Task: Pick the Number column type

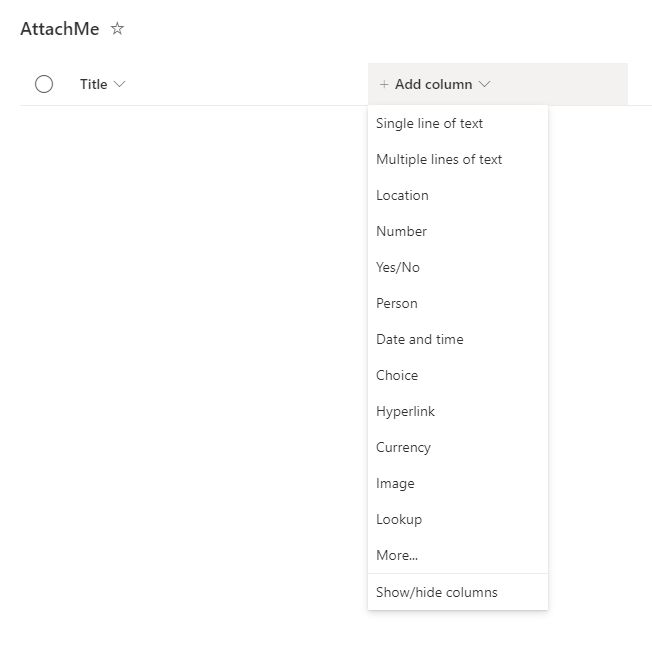Action: click(401, 231)
